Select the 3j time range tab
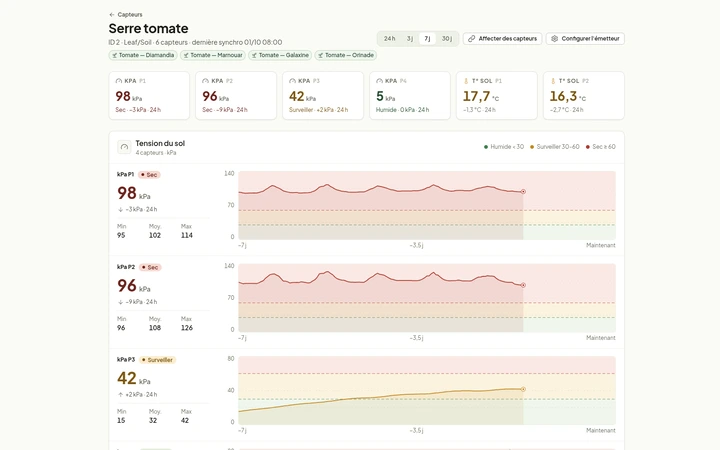This screenshot has height=450, width=720. tap(410, 39)
